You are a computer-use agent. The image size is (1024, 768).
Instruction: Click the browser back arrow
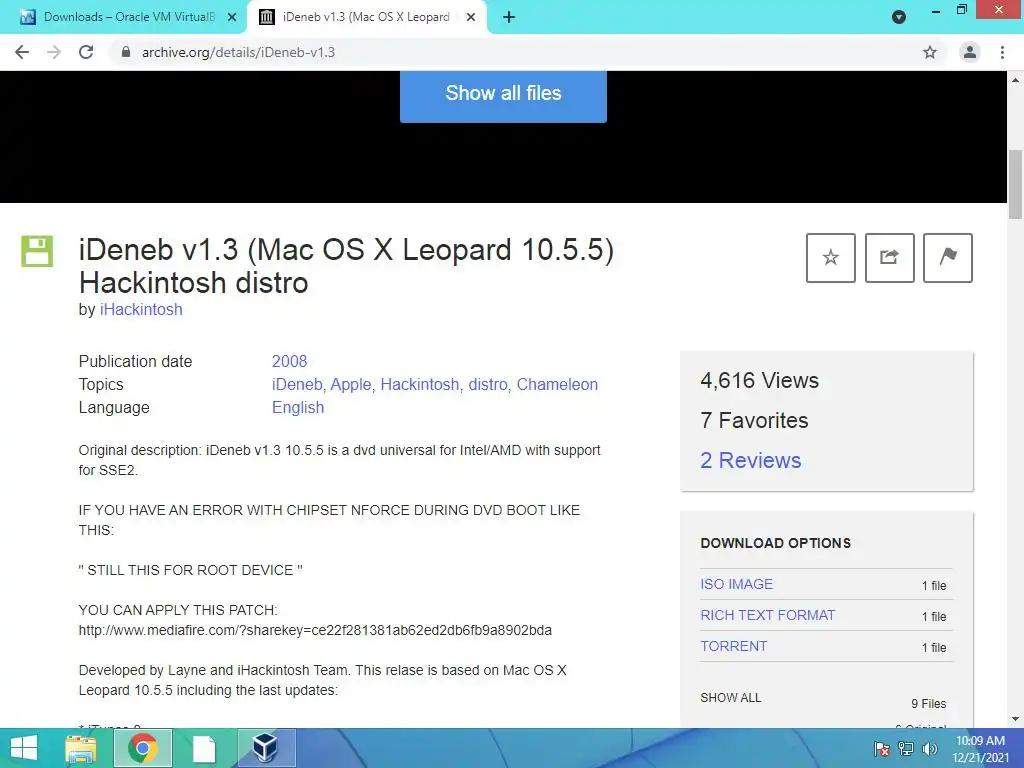[x=22, y=52]
